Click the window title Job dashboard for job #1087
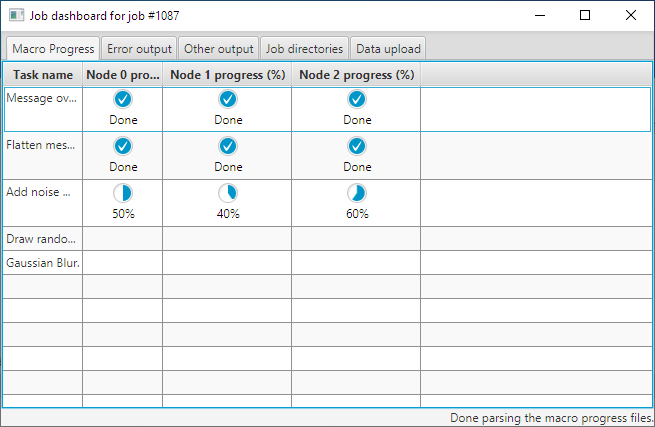This screenshot has width=655, height=427. [x=104, y=16]
